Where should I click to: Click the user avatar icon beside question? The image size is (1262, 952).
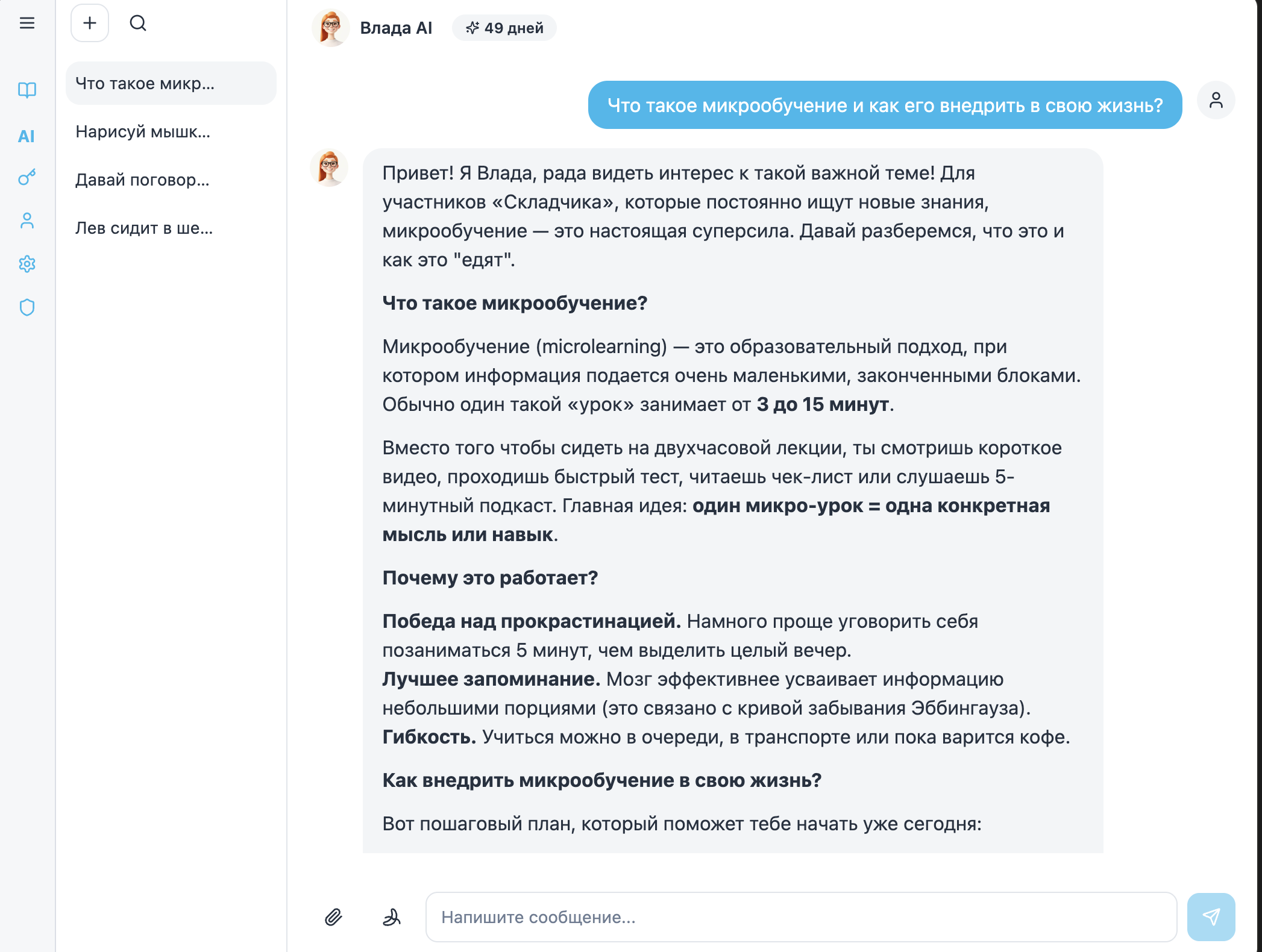1216,100
